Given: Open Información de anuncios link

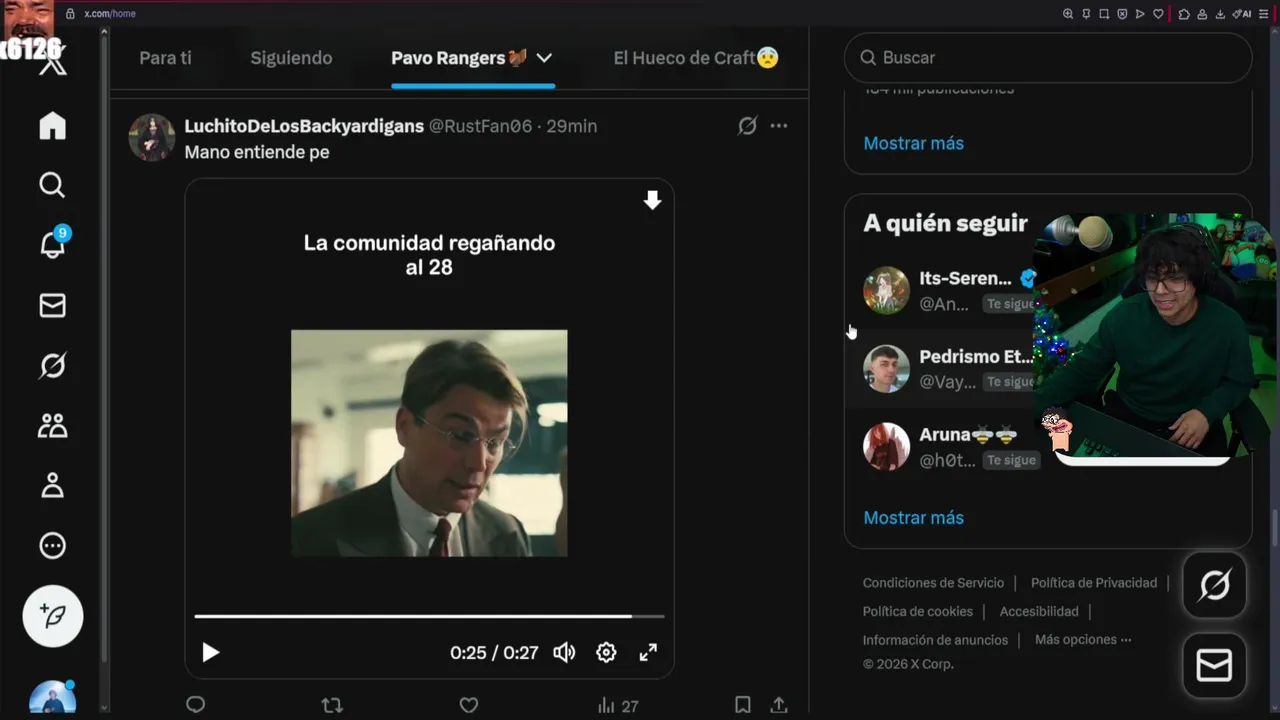Looking at the screenshot, I should pos(935,640).
